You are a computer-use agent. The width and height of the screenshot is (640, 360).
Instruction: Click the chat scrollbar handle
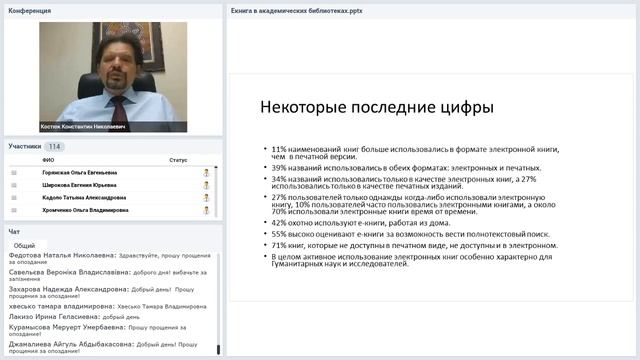(x=218, y=349)
